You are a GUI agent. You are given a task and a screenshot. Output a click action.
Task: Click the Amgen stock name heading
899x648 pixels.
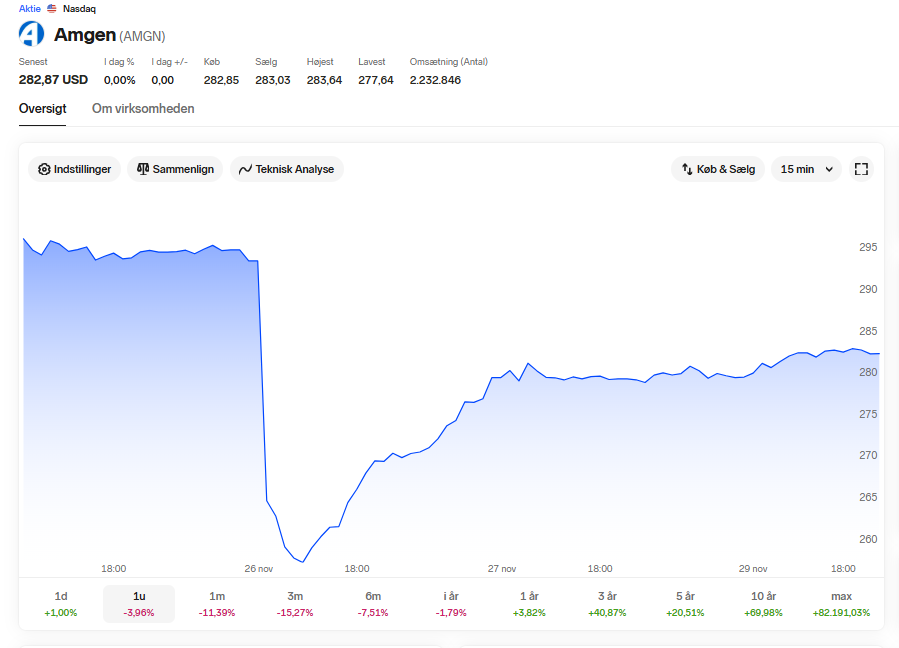[85, 34]
